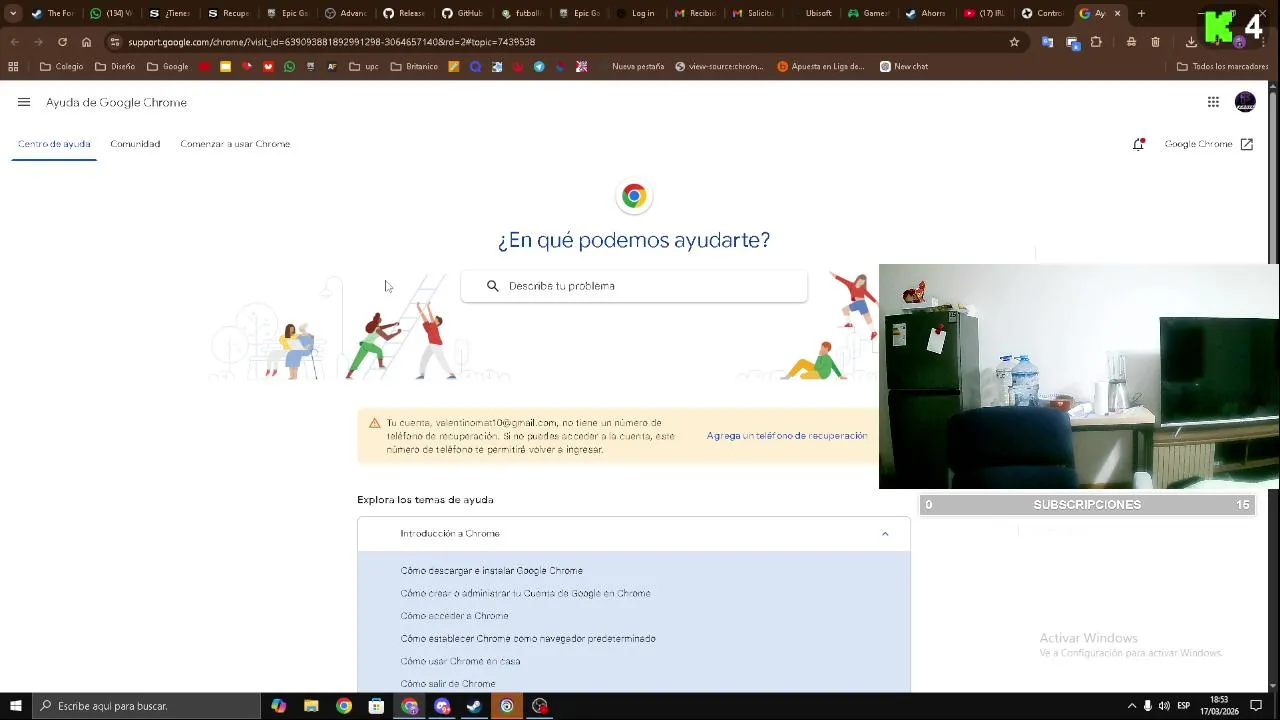Open Steam from the taskbar

(x=474, y=706)
